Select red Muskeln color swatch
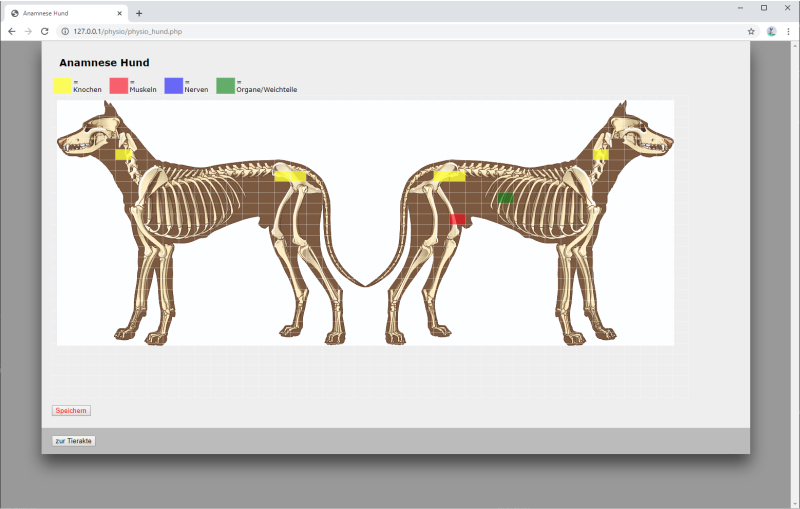 [x=118, y=86]
